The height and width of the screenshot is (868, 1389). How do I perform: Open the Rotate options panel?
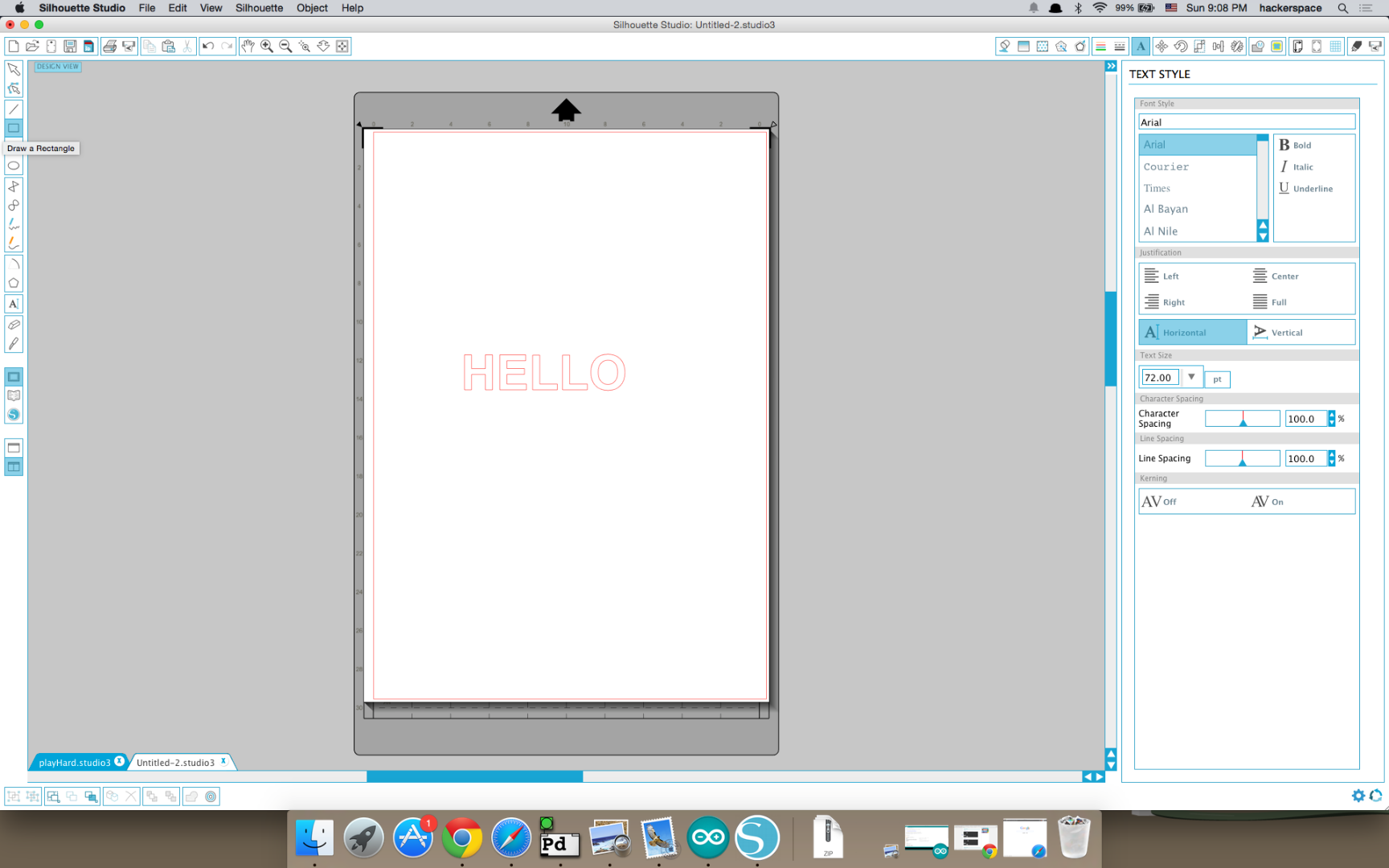coord(1180,46)
